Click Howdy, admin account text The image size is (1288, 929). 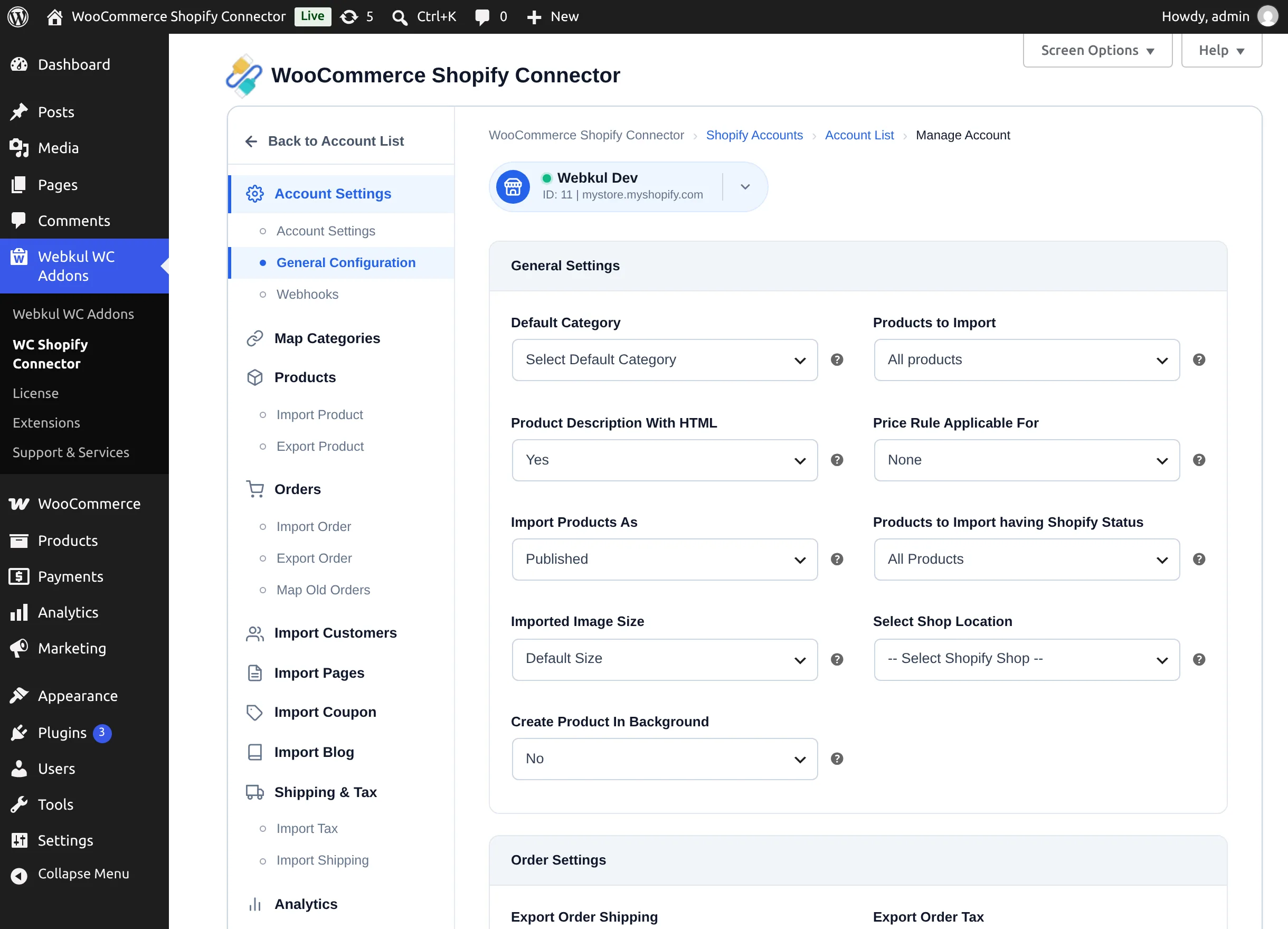pos(1205,16)
